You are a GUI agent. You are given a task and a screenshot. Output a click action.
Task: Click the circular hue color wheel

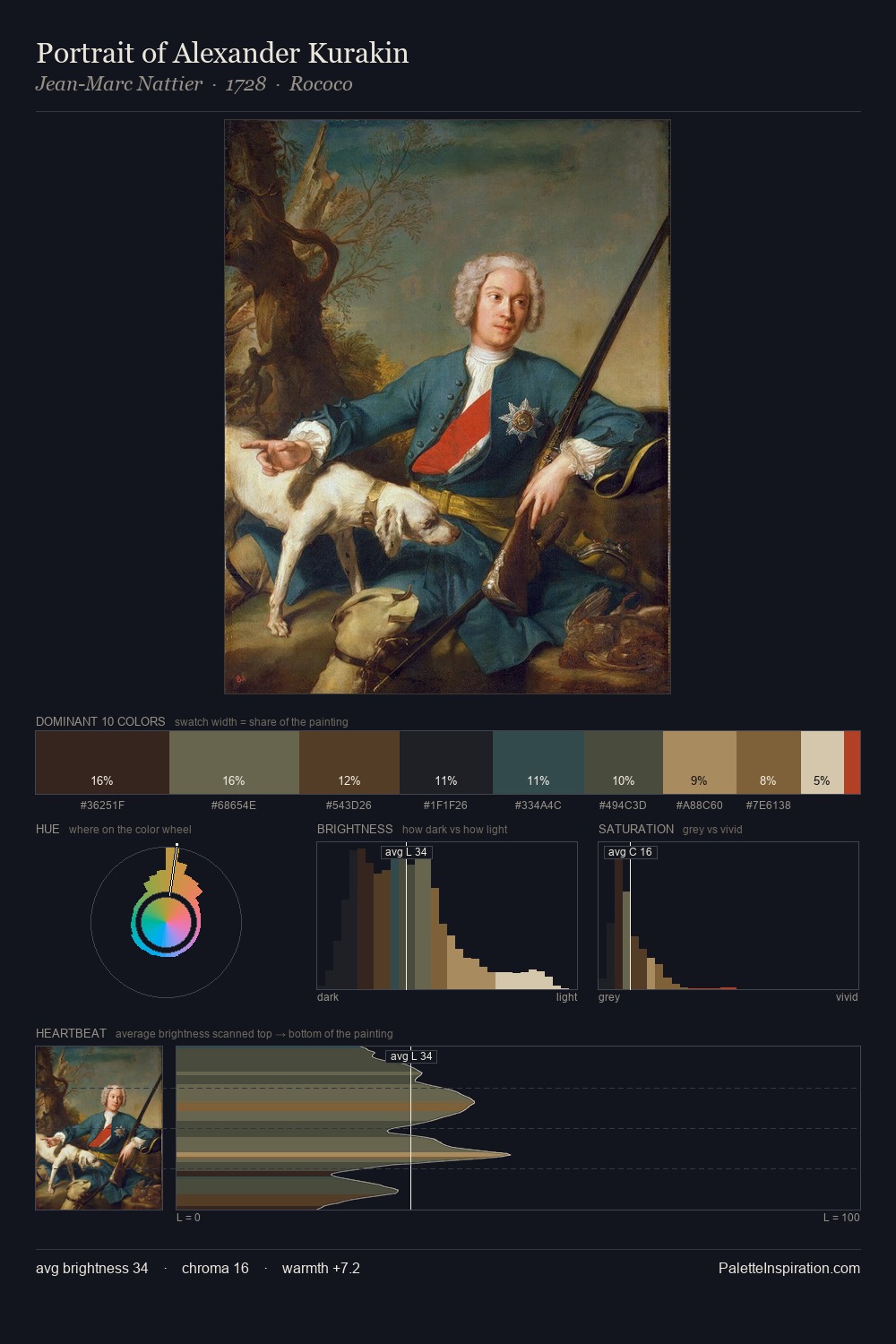click(166, 922)
